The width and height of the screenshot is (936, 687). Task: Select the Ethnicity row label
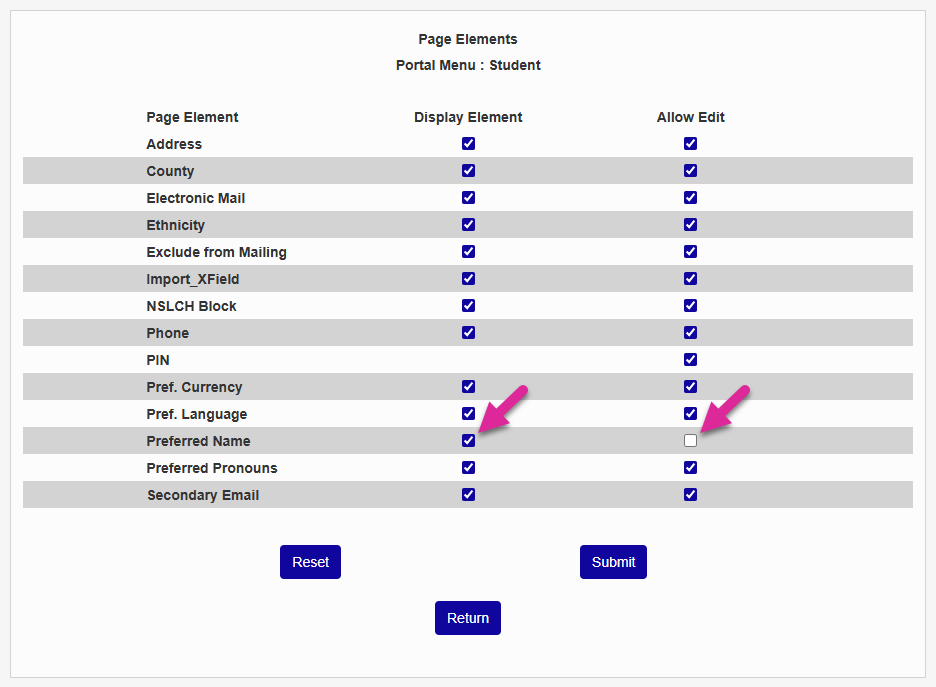pyautogui.click(x=176, y=226)
